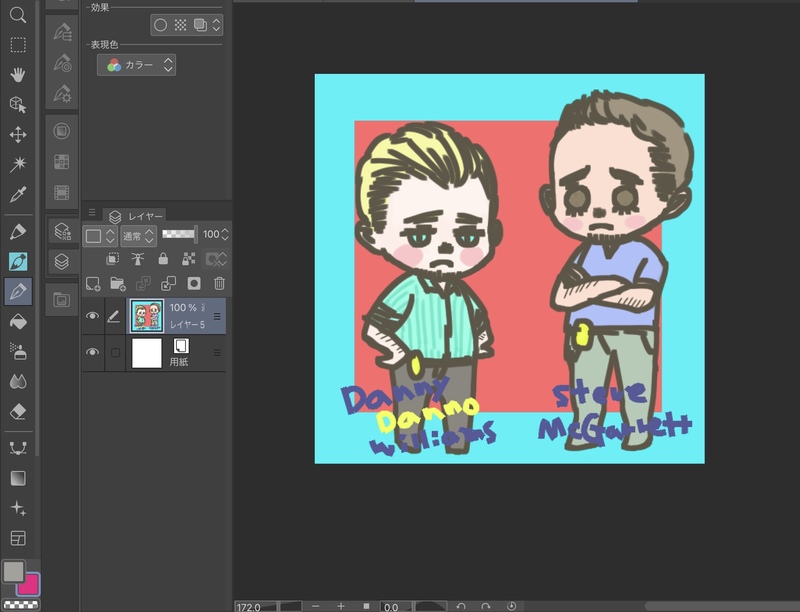Select the Eraser tool
This screenshot has width=800, height=612.
coord(18,412)
